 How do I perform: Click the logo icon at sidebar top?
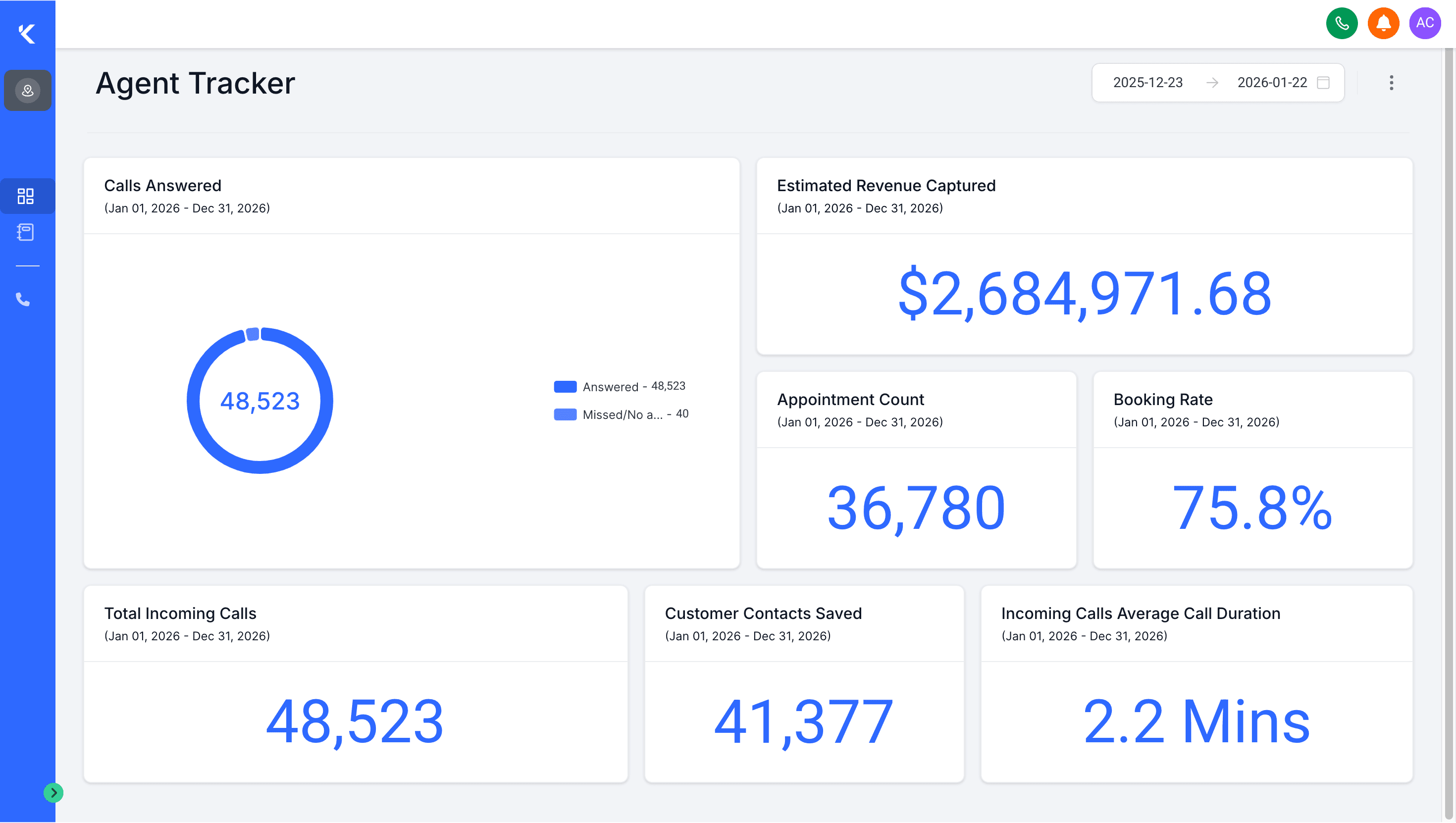(x=27, y=33)
